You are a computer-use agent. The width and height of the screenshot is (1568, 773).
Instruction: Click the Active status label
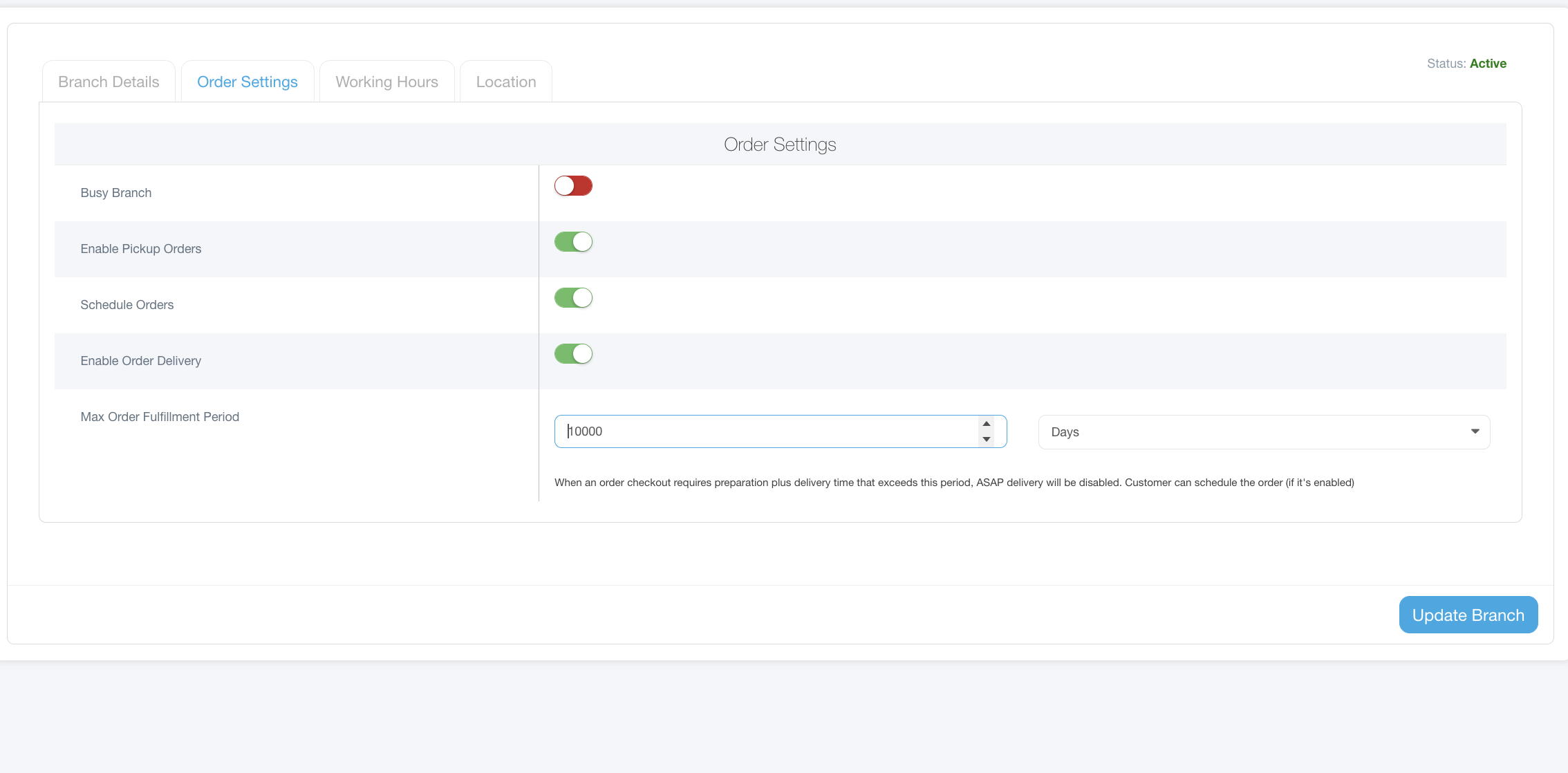pos(1488,64)
